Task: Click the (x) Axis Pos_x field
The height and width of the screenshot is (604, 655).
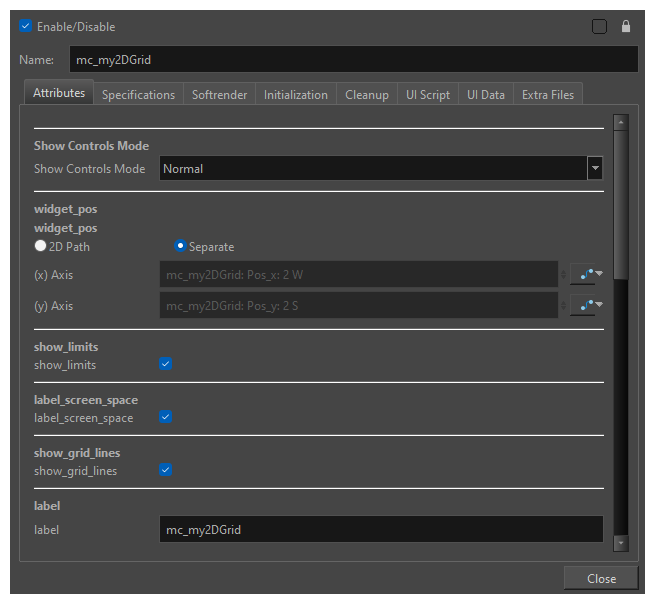Action: (x=359, y=274)
